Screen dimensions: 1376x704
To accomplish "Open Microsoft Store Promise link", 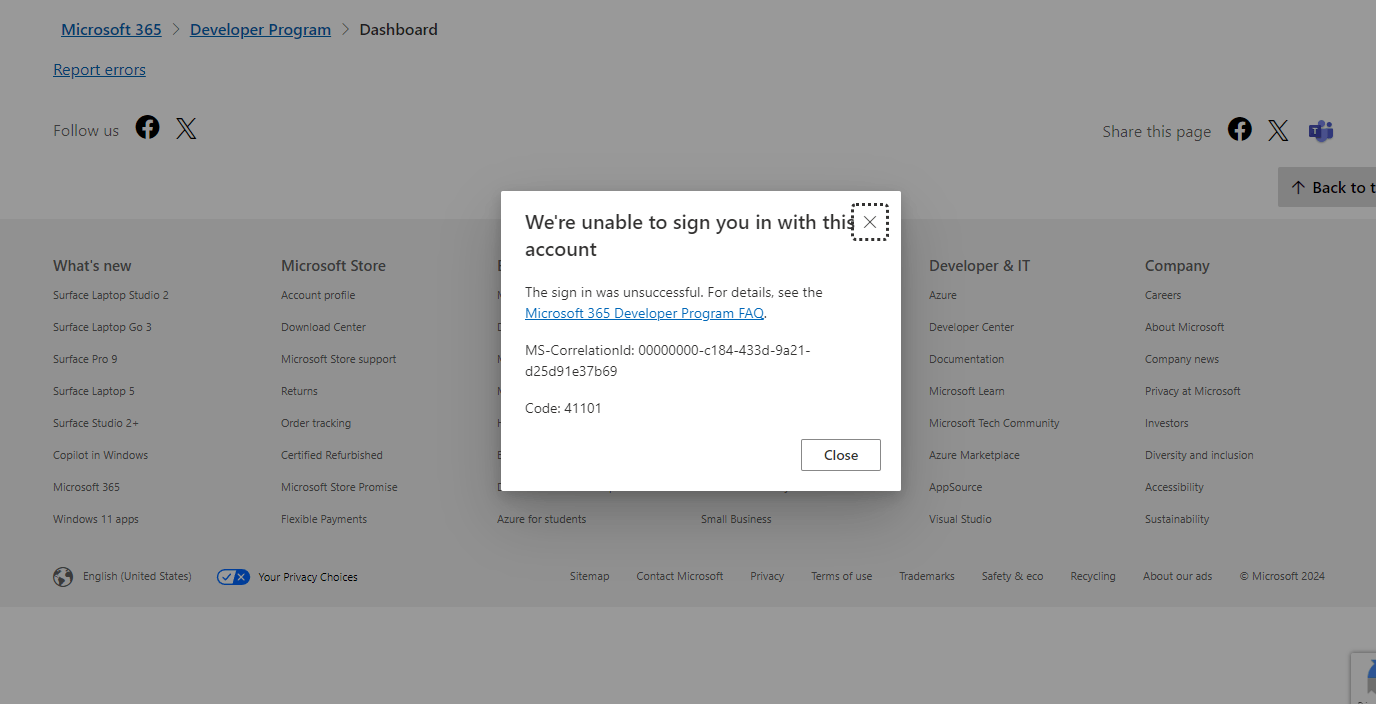I will click(339, 487).
